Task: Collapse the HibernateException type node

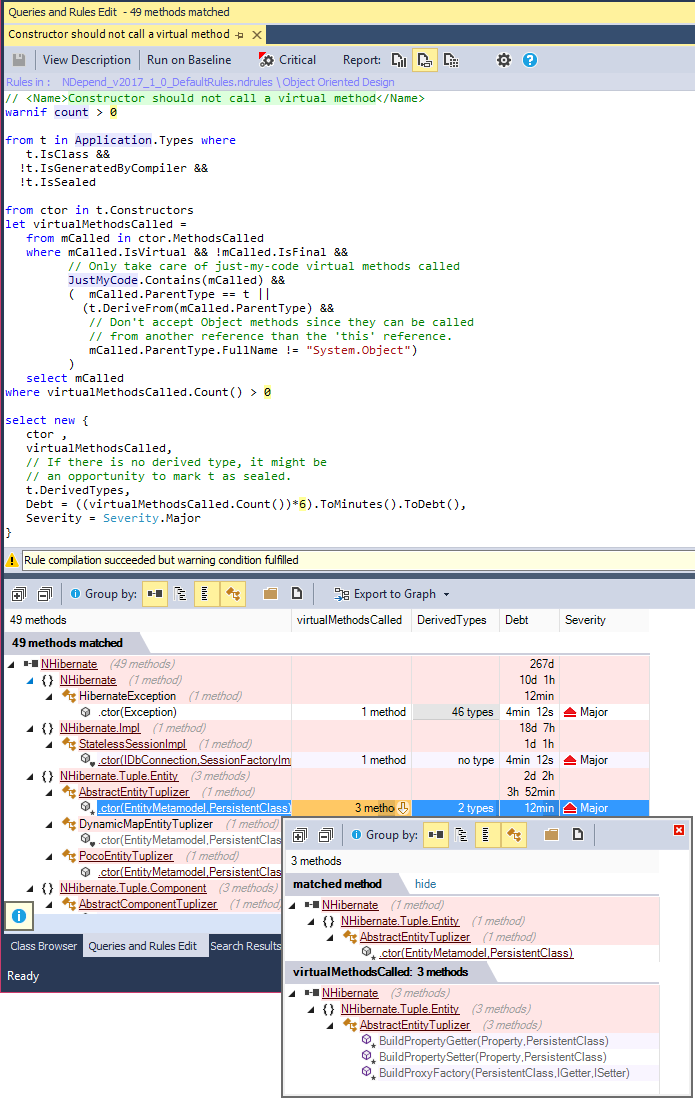Action: 49,696
